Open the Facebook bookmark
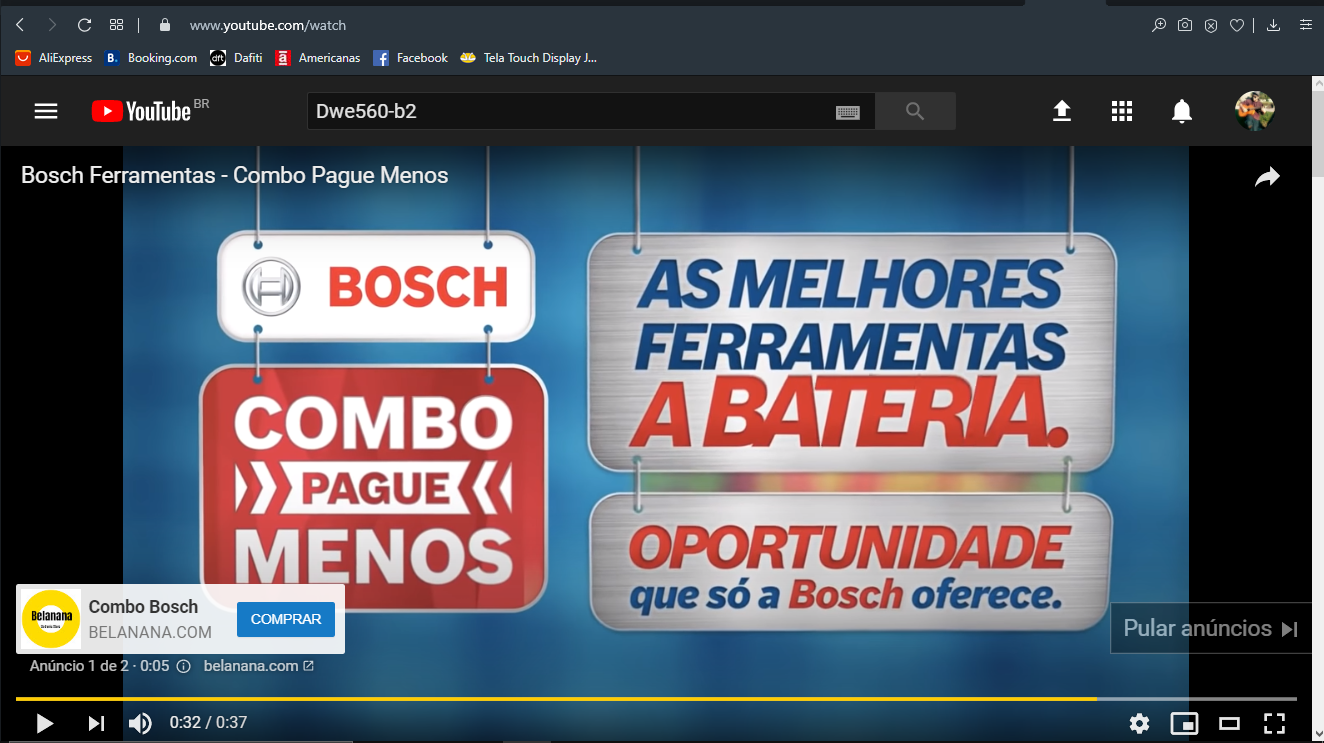1324x743 pixels. click(410, 58)
